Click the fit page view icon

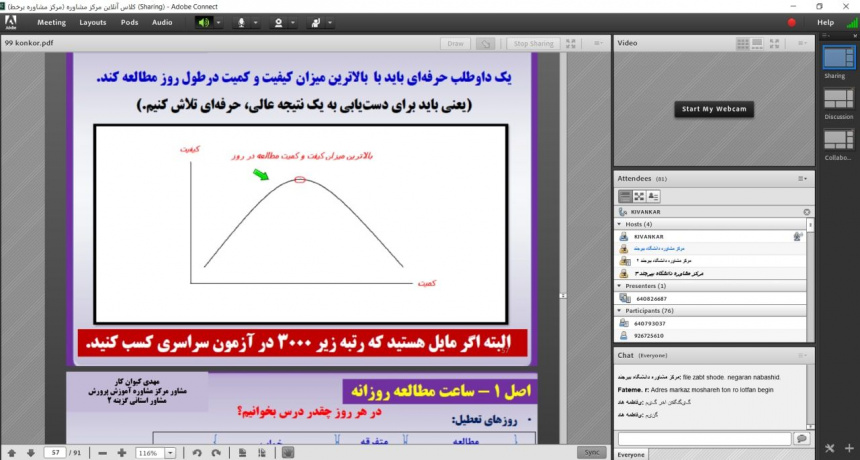(x=243, y=453)
